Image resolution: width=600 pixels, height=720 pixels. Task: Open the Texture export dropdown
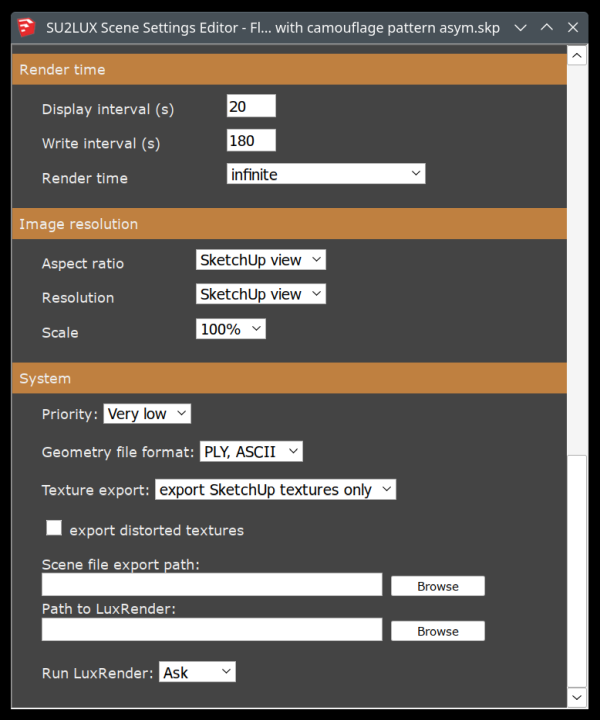(x=275, y=489)
